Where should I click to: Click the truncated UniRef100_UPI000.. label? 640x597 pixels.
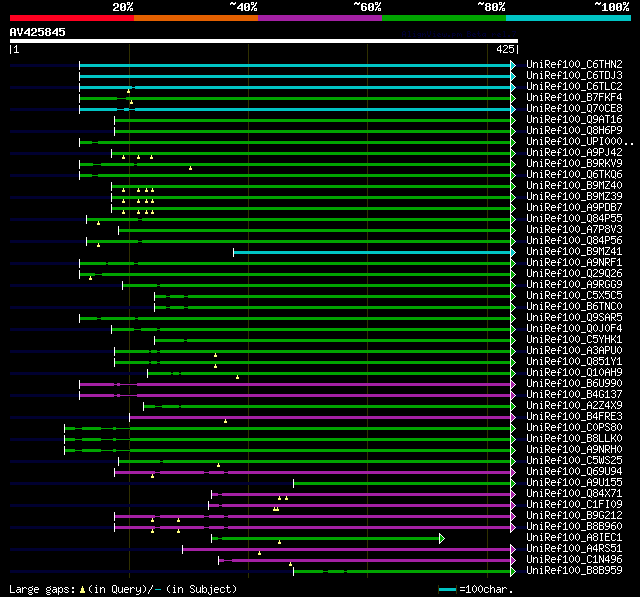[x=580, y=142]
